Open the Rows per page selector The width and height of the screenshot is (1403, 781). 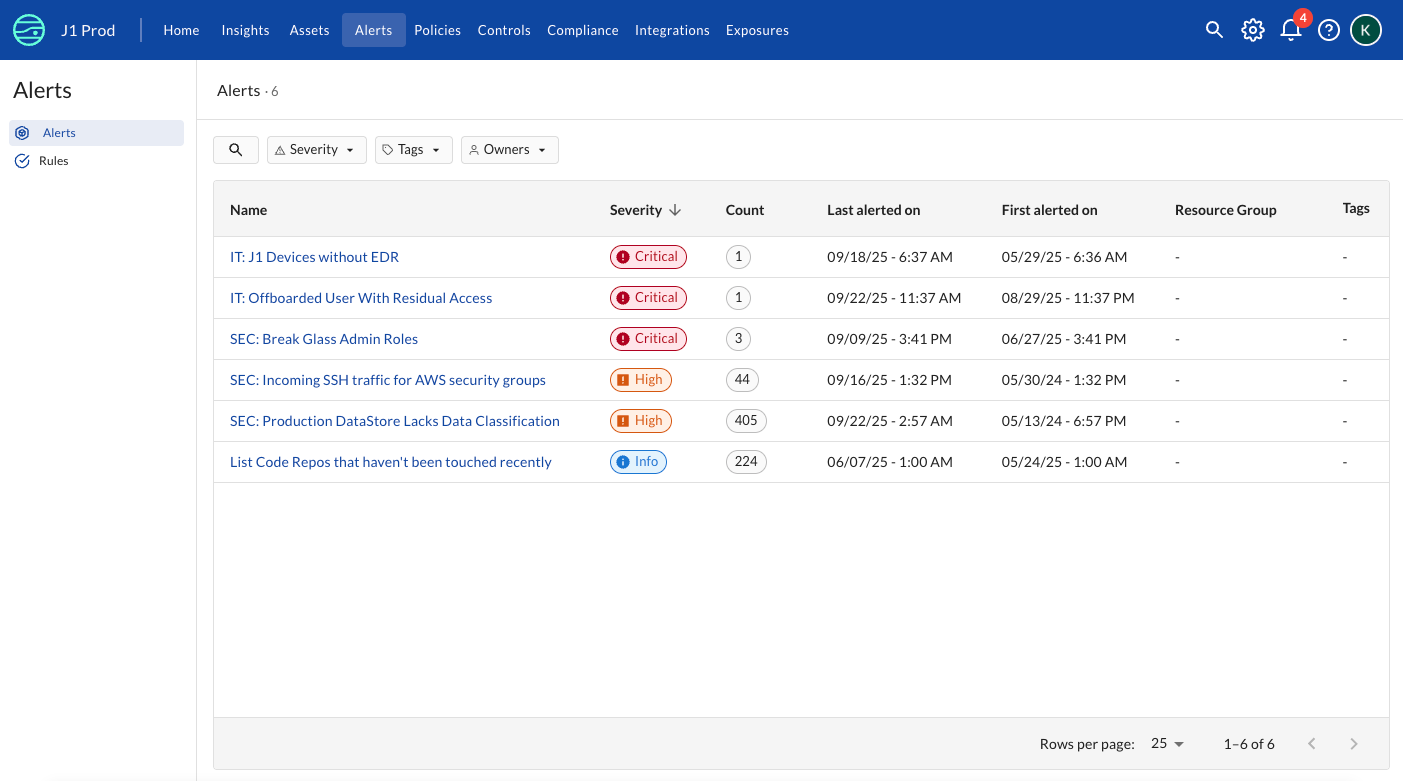pos(1167,744)
